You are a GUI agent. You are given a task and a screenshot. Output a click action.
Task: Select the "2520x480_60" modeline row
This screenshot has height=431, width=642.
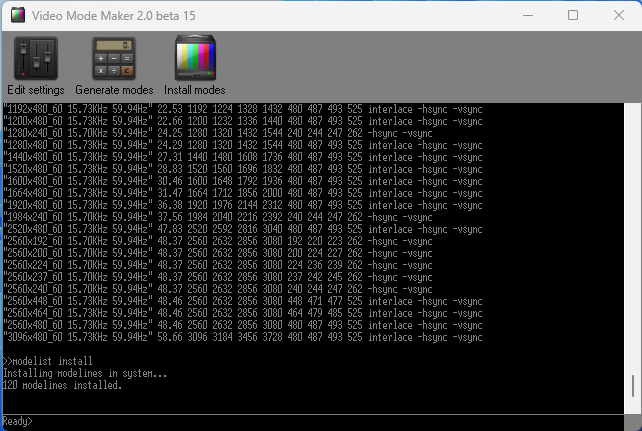243,229
